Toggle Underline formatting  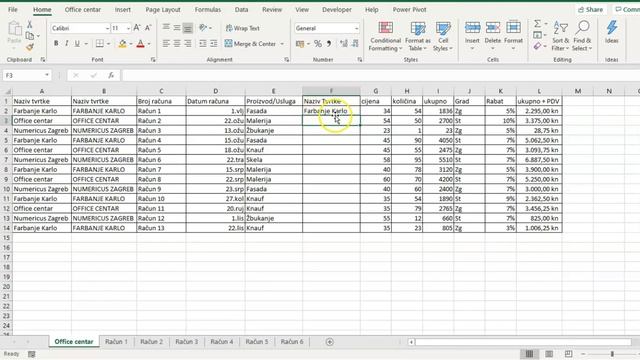[x=77, y=43]
